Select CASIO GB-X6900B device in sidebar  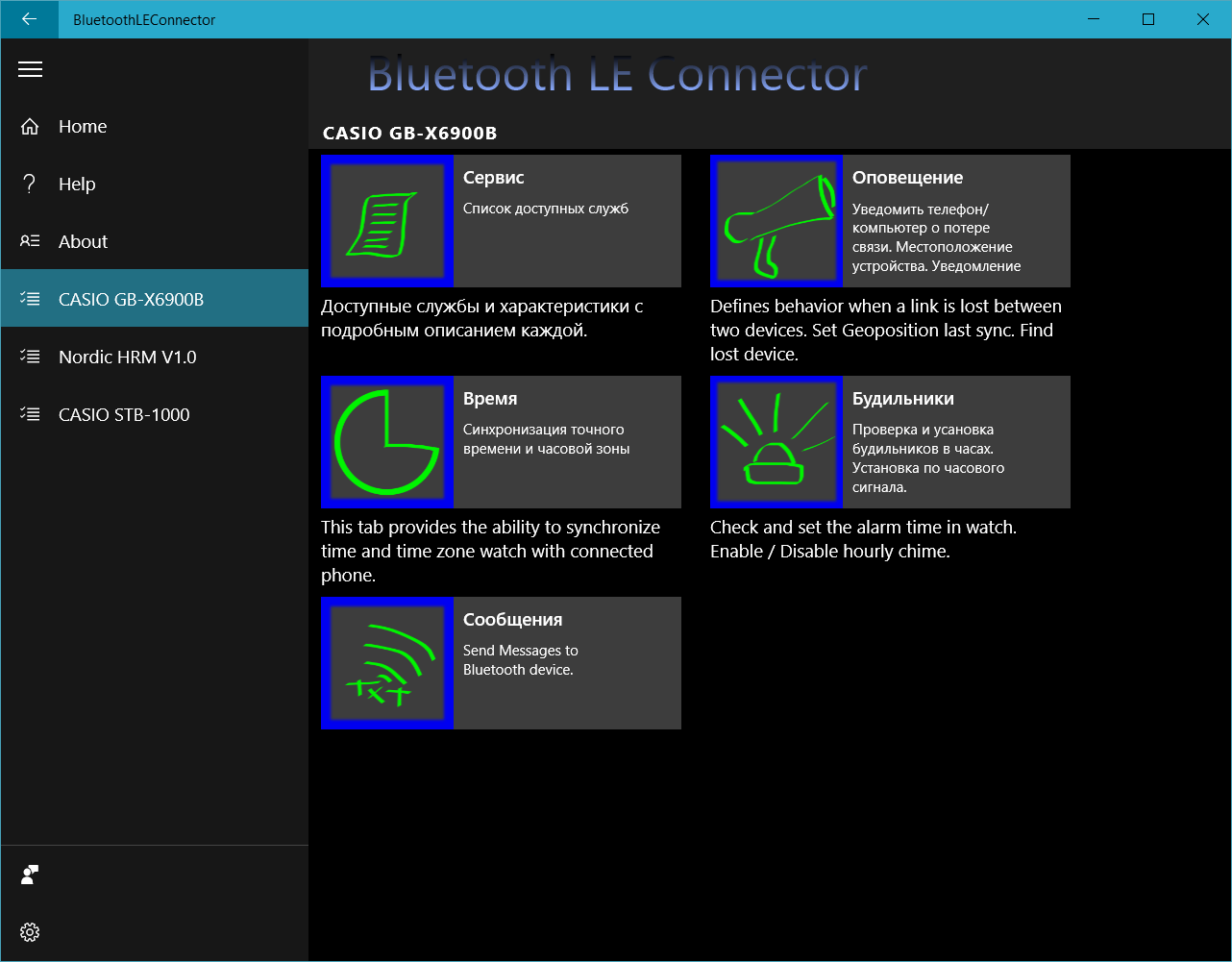(154, 299)
